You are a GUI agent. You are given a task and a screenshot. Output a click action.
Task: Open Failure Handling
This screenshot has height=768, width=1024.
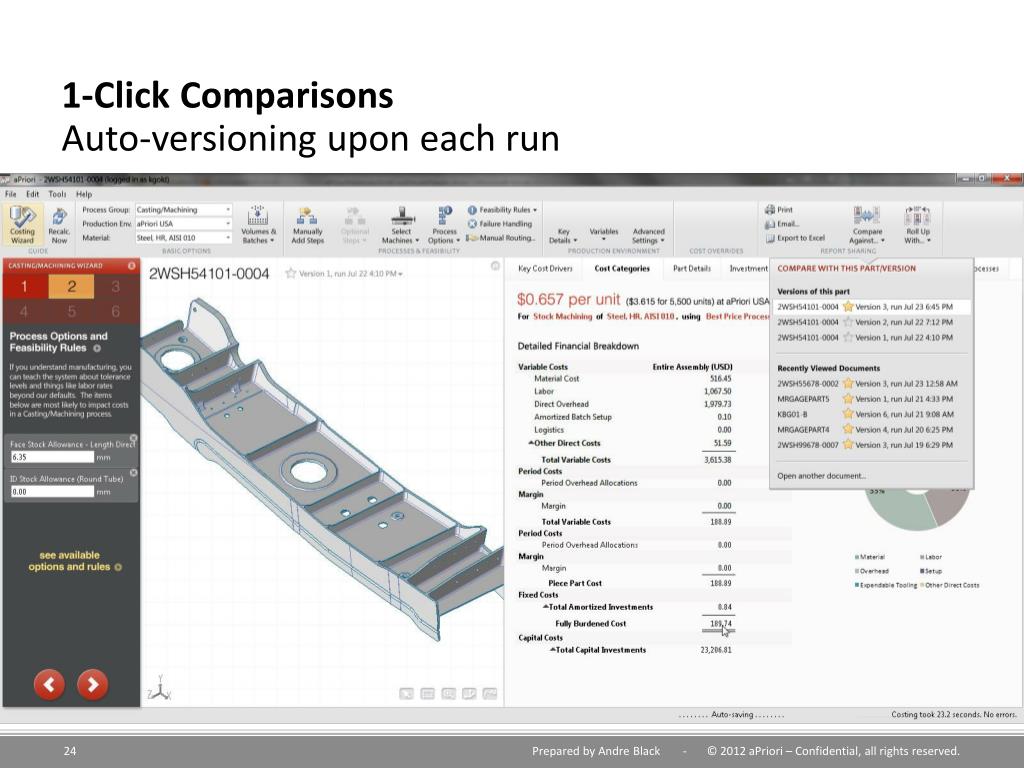(x=500, y=223)
